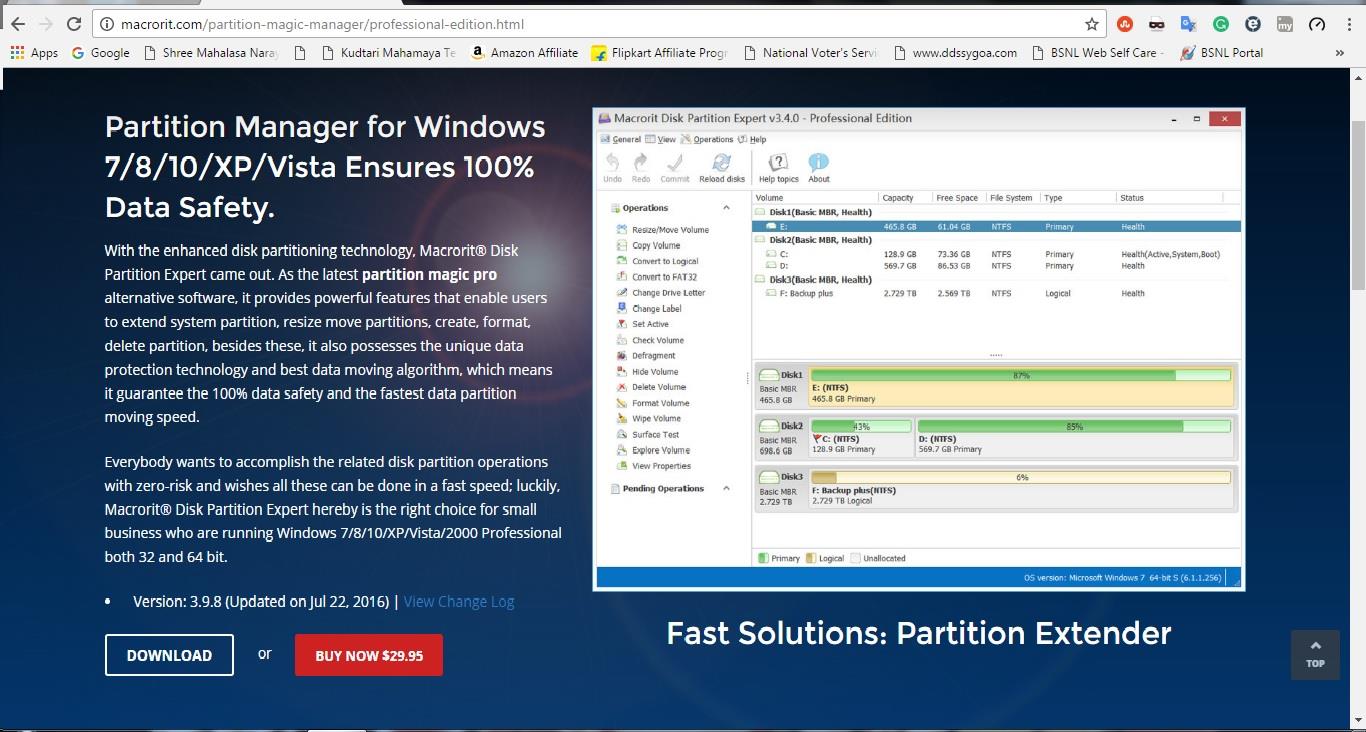Select Delete Volume operation

click(652, 387)
